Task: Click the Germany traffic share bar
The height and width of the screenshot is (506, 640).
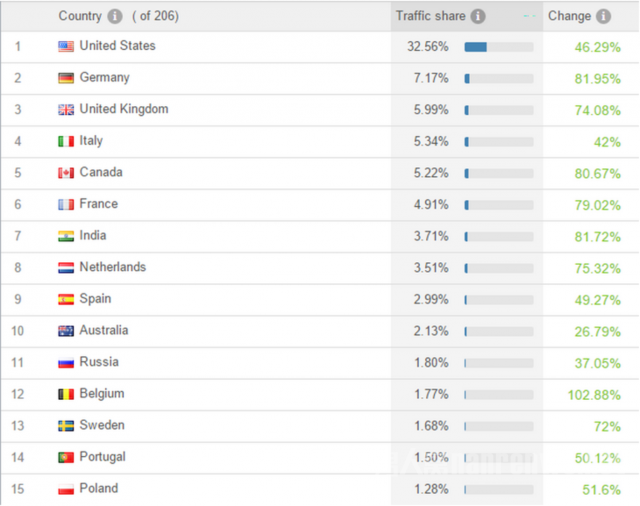Action: click(499, 78)
